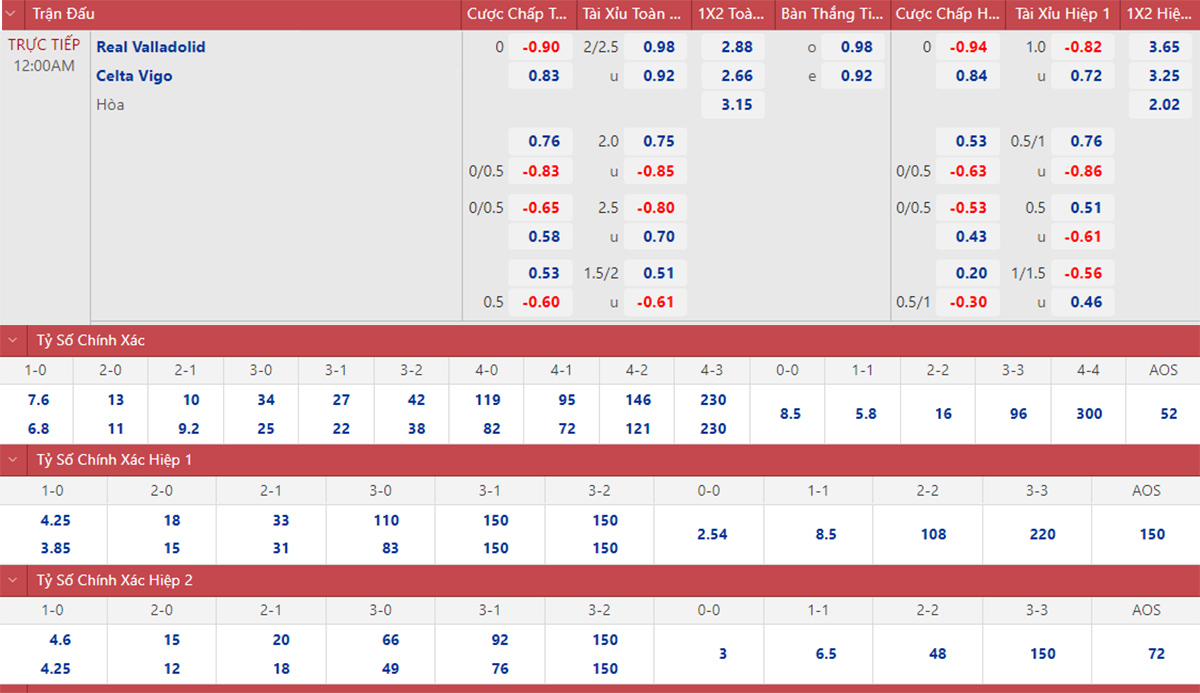This screenshot has height=693, width=1200.
Task: Select even goals odds 0.92 under Bàn Thắng
Action: pyautogui.click(x=856, y=76)
